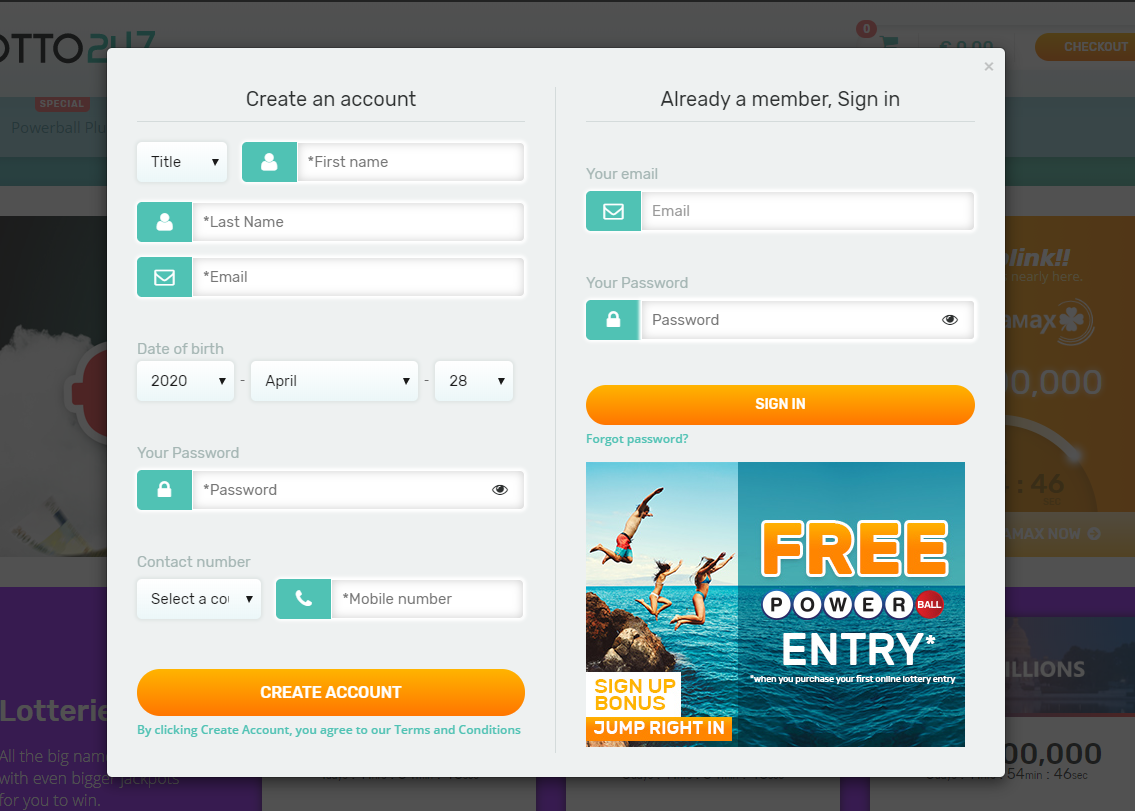Click the *Last Name input field
Viewport: 1135px width, 811px height.
(x=358, y=222)
